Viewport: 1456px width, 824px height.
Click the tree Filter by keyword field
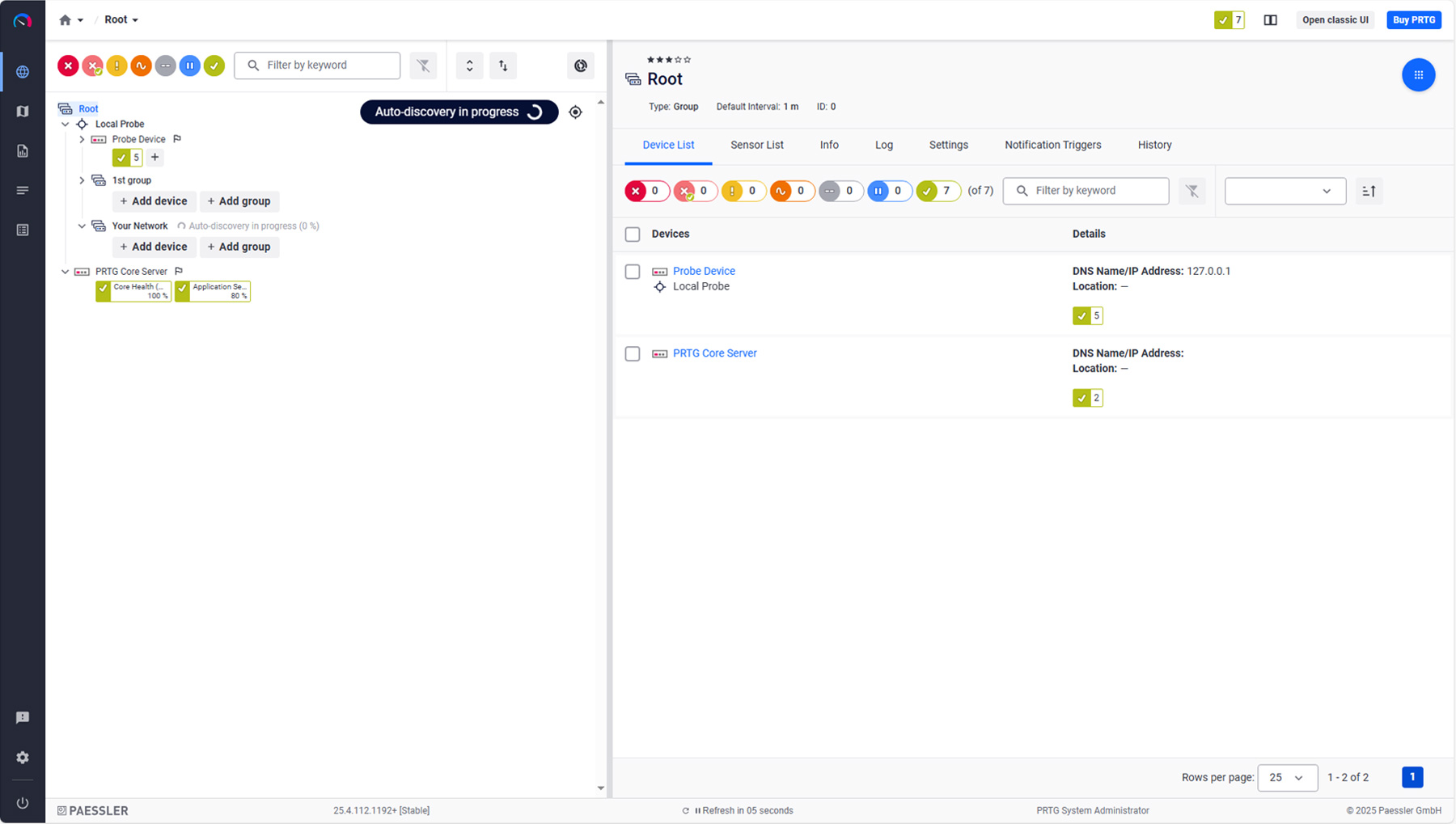(317, 65)
